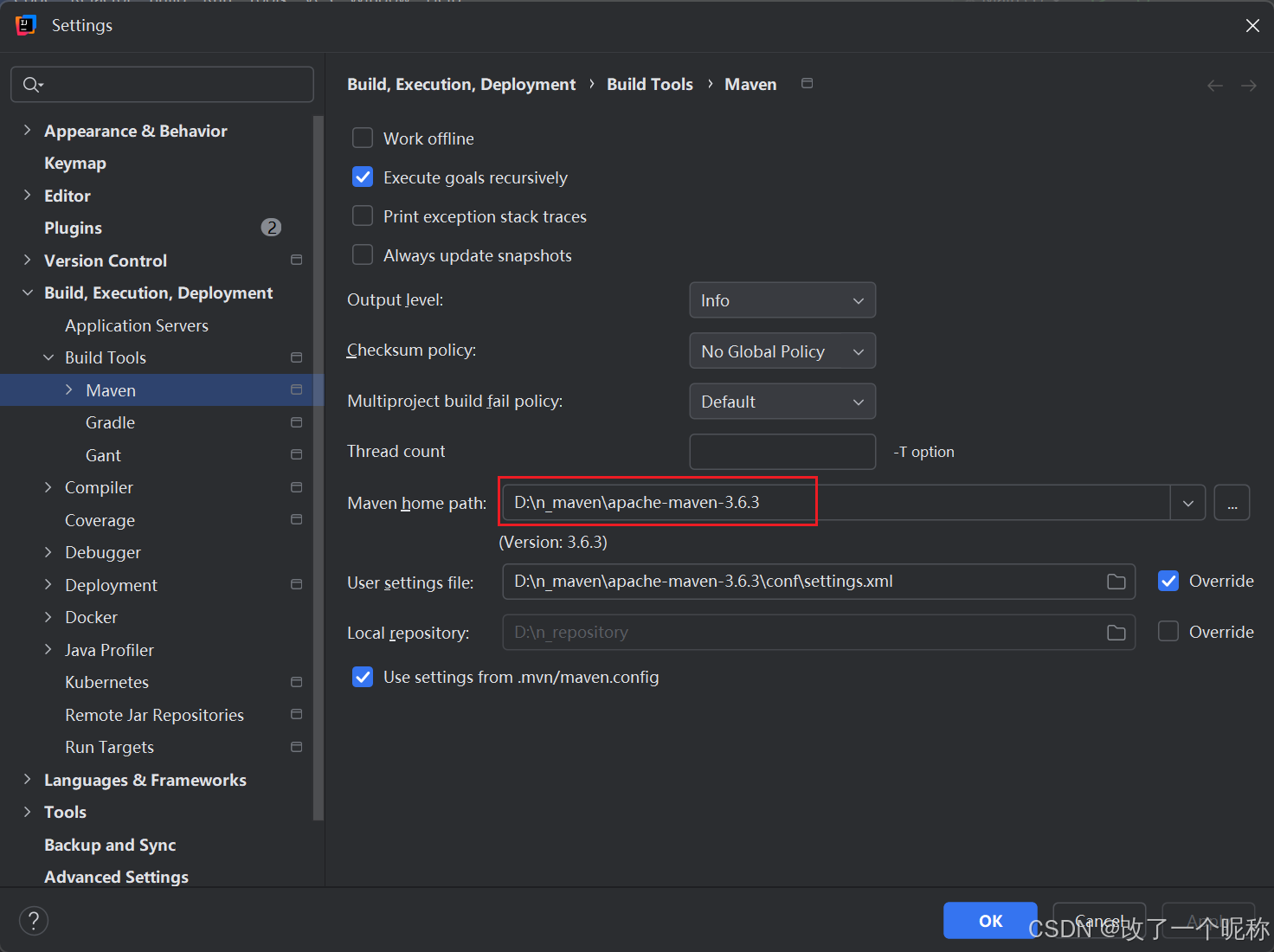The width and height of the screenshot is (1274, 952).
Task: Browse folder for User settings file
Action: click(x=1116, y=582)
